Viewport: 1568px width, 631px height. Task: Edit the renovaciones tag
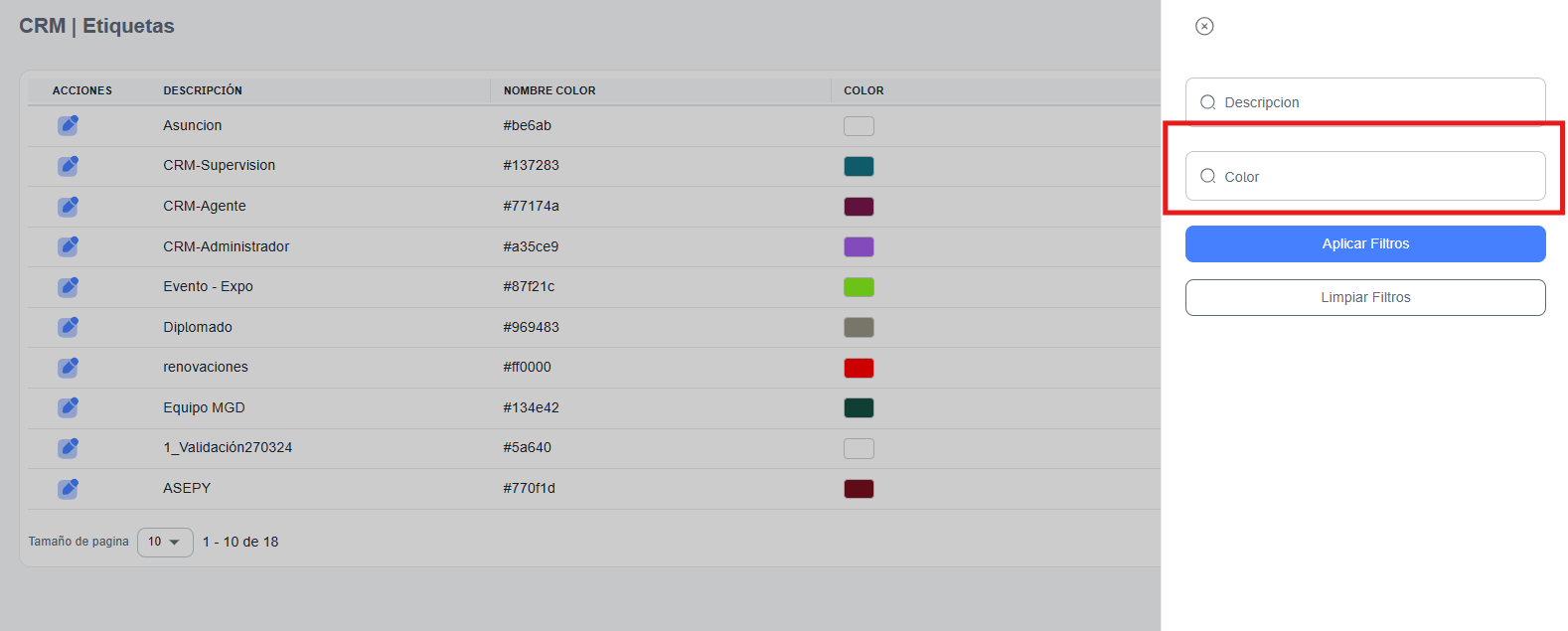tap(68, 368)
